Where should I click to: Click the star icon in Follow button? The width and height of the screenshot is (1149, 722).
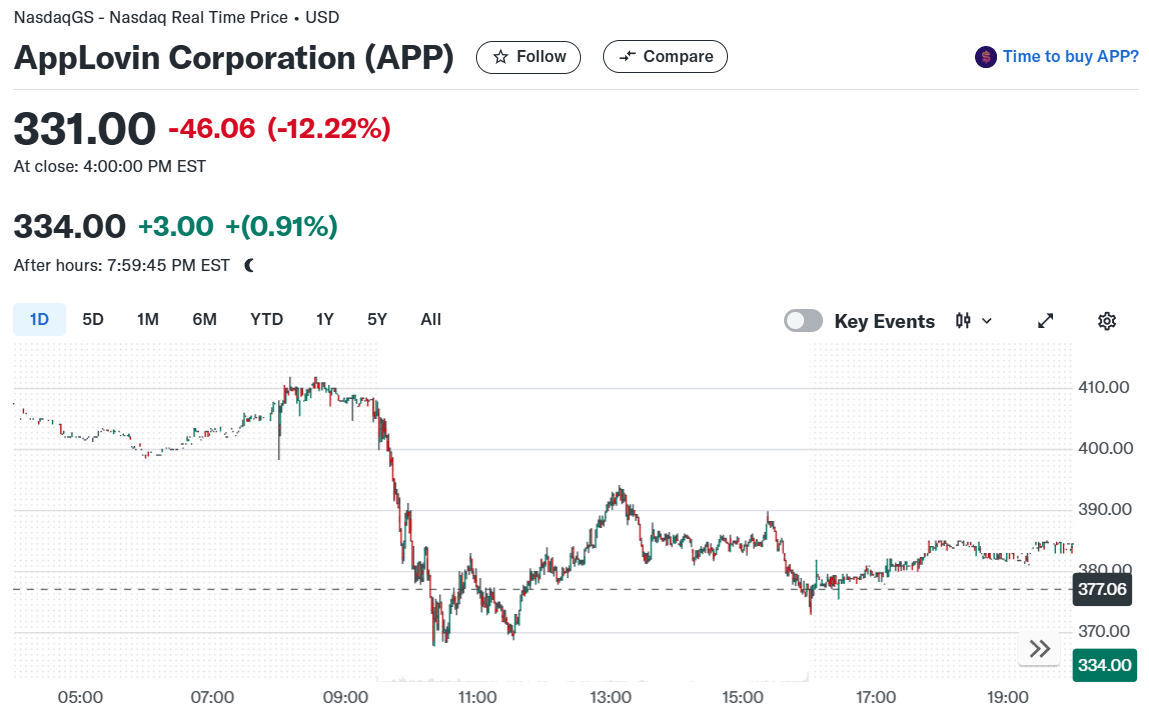click(500, 57)
